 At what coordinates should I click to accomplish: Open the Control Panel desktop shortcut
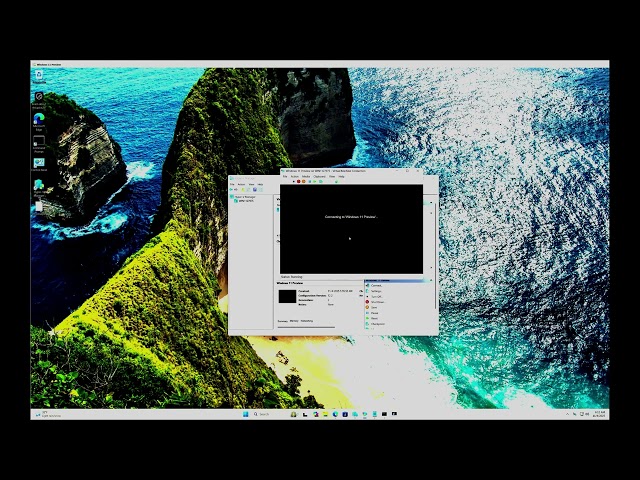(39, 165)
